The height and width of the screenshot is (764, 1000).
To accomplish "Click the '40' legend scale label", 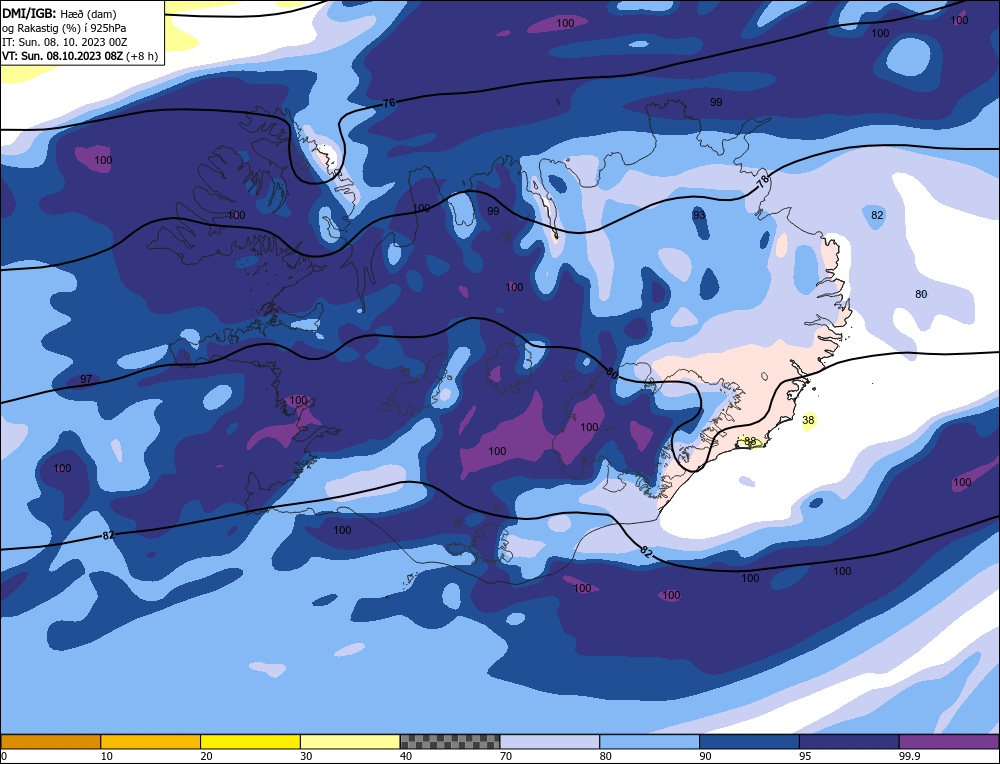I will (406, 756).
